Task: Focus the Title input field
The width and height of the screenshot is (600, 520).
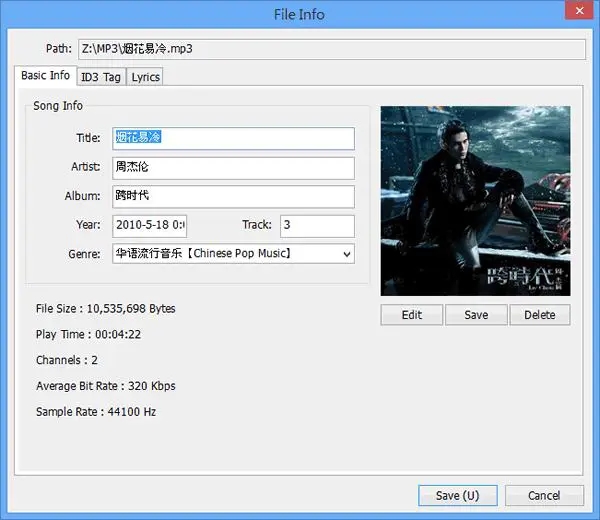Action: [233, 138]
